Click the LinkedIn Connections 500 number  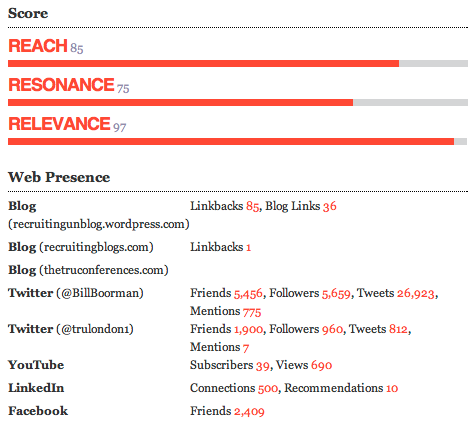click(268, 388)
